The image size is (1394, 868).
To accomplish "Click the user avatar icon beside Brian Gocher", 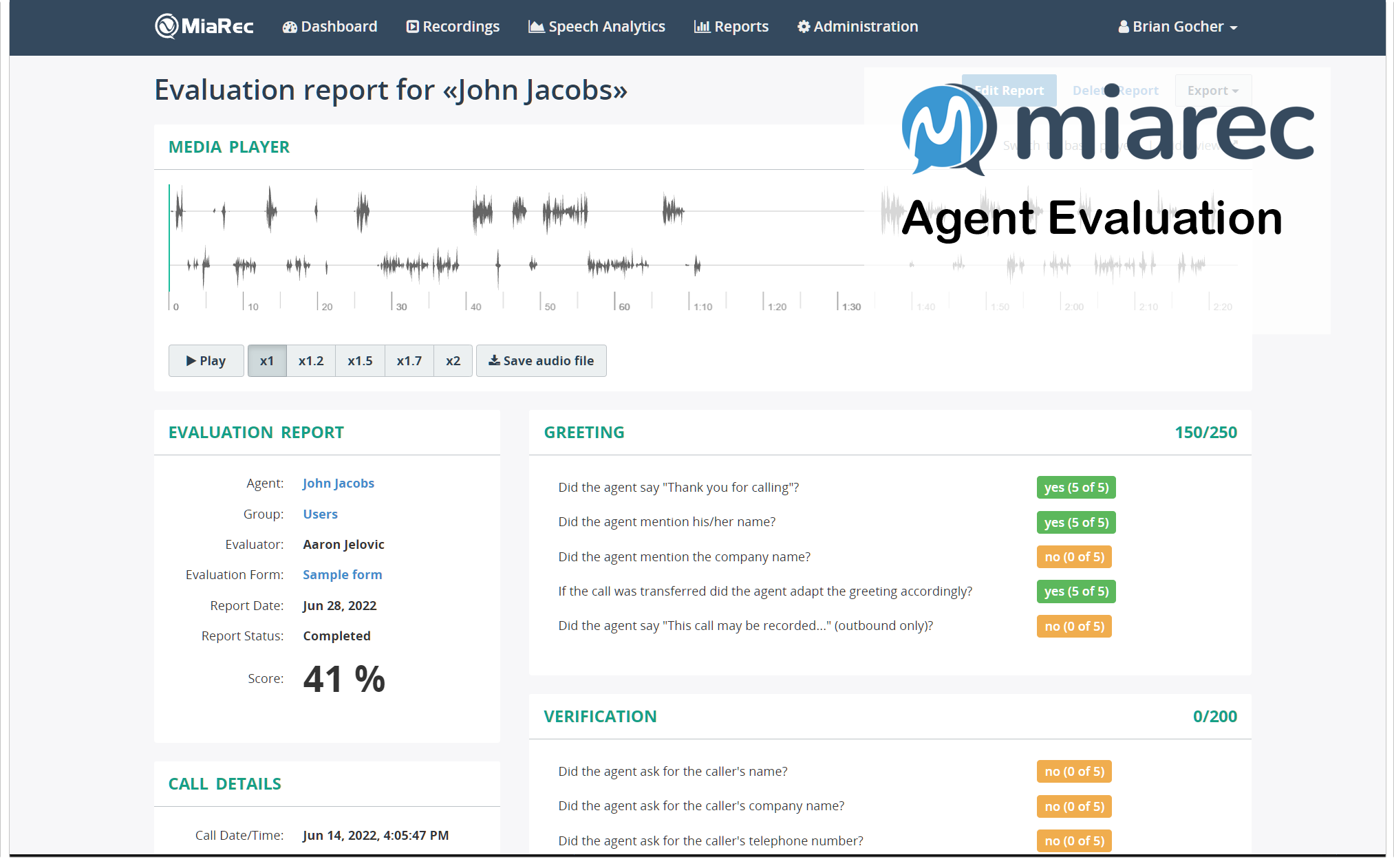I will (x=1124, y=27).
